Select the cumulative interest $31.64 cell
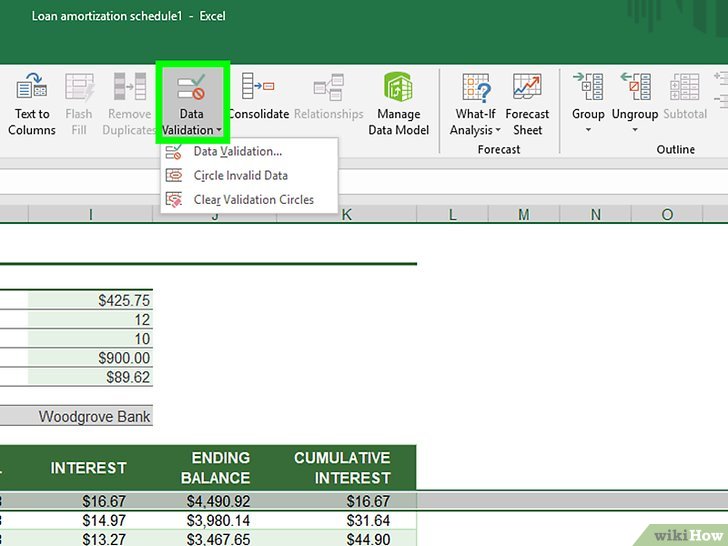Viewport: 728px width, 546px height. (x=347, y=520)
